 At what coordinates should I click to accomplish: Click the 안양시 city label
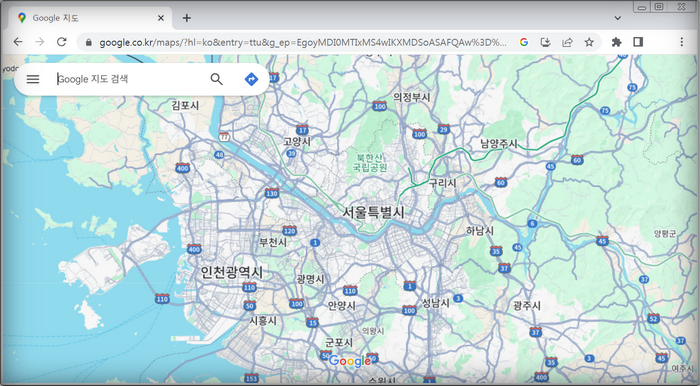coord(342,306)
